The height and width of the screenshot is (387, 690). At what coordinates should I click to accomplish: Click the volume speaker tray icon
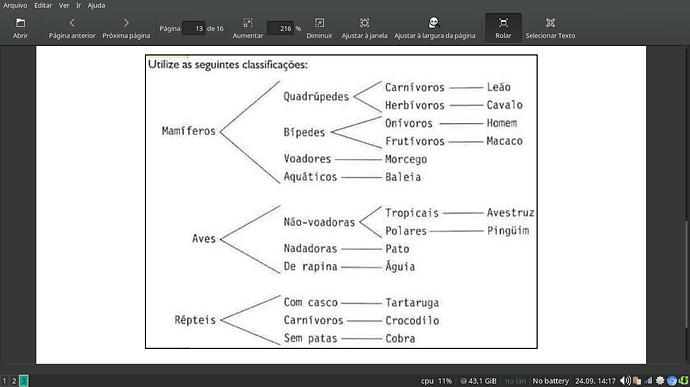[624, 381]
